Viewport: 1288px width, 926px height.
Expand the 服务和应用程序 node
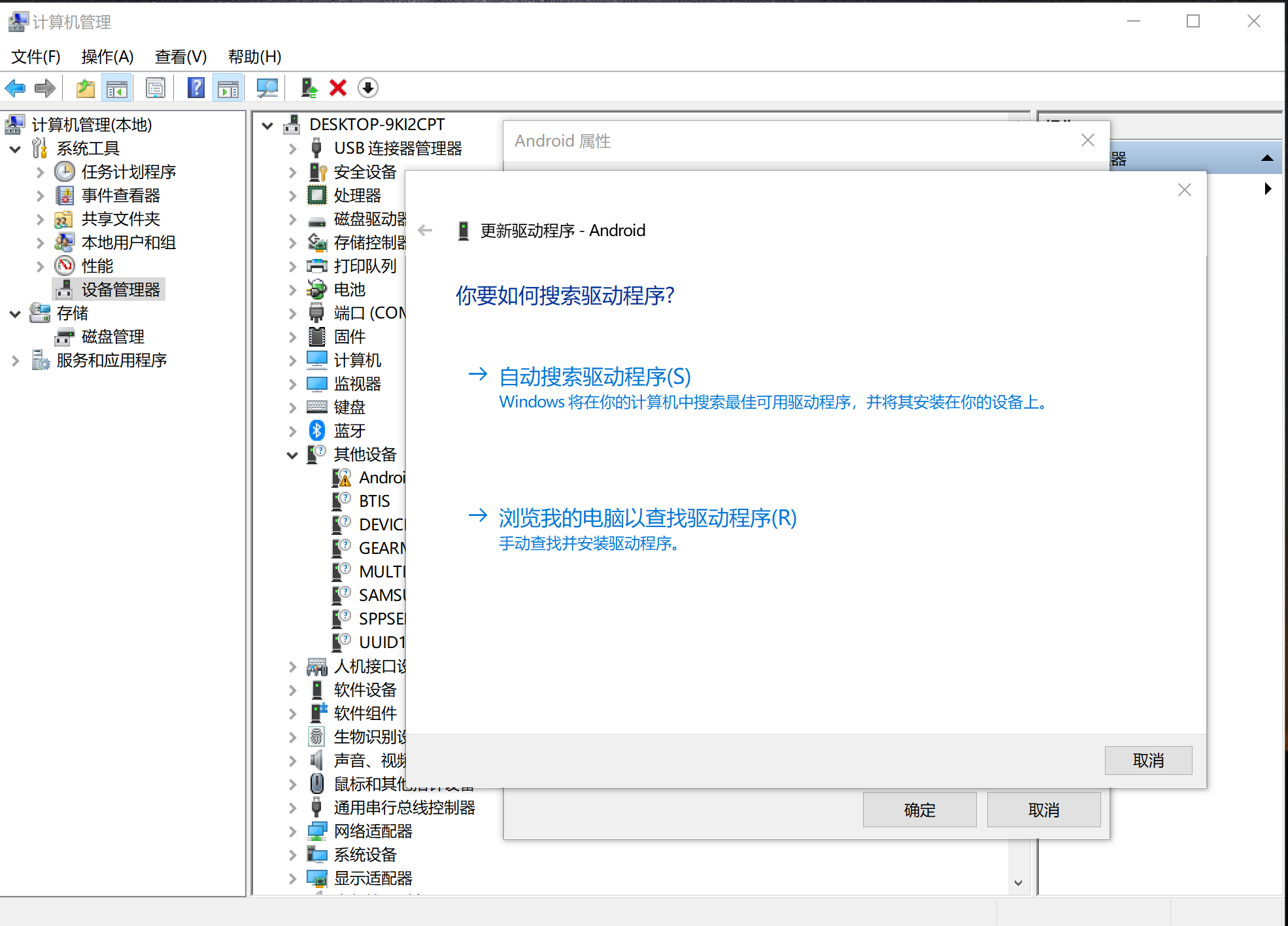[x=15, y=361]
